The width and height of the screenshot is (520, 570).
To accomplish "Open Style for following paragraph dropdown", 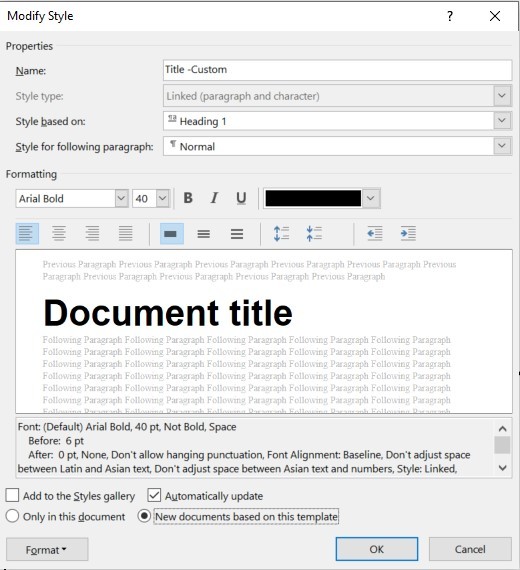I will (502, 146).
